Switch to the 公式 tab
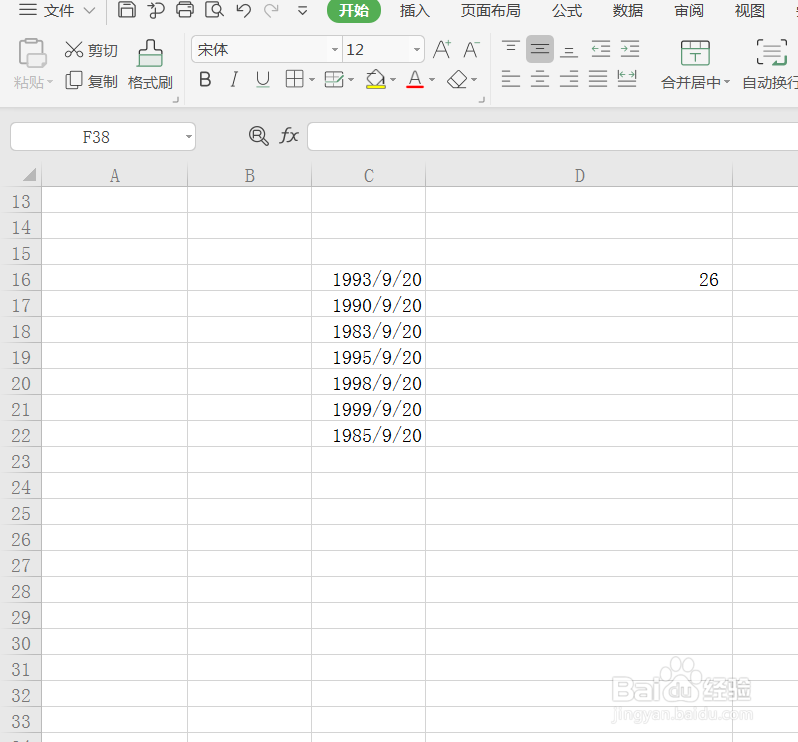The width and height of the screenshot is (798, 742). coord(567,10)
